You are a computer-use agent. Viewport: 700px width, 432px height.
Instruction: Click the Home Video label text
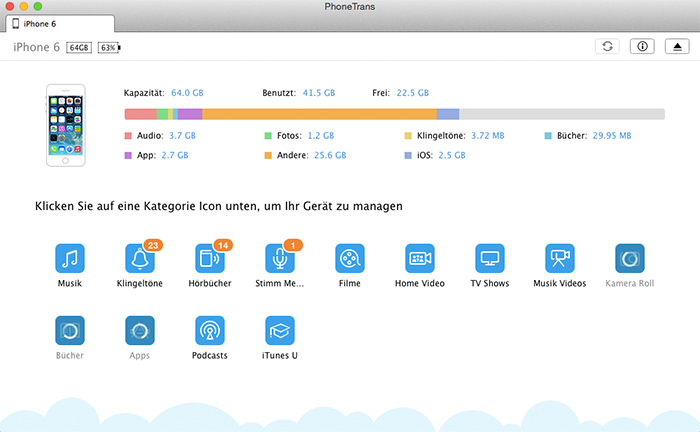click(x=420, y=283)
